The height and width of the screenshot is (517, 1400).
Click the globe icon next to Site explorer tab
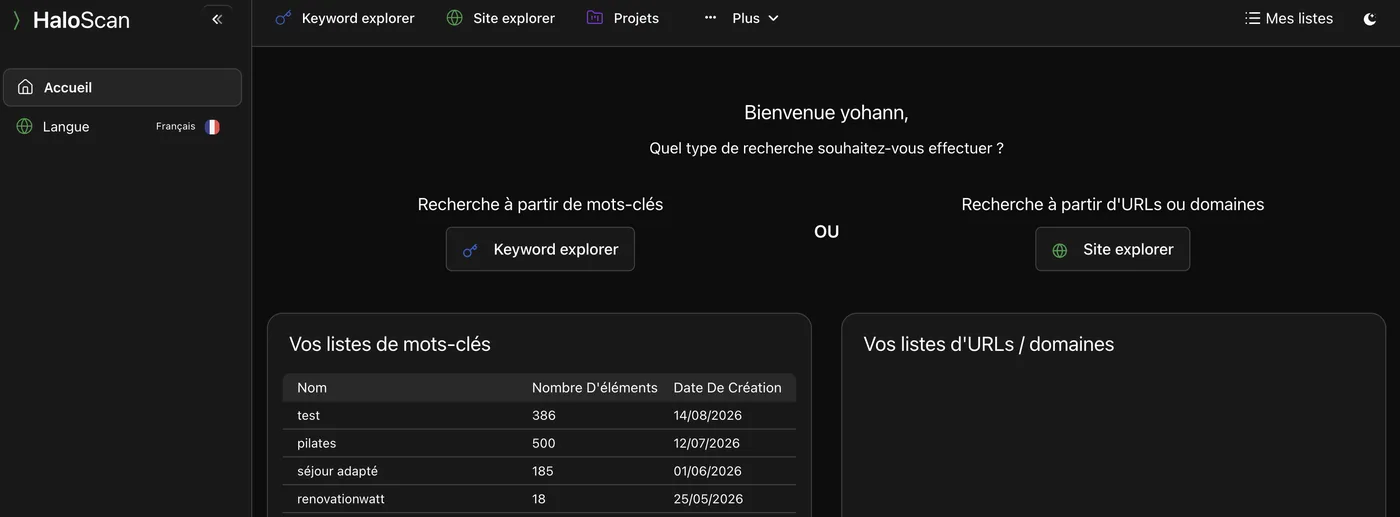coord(455,18)
